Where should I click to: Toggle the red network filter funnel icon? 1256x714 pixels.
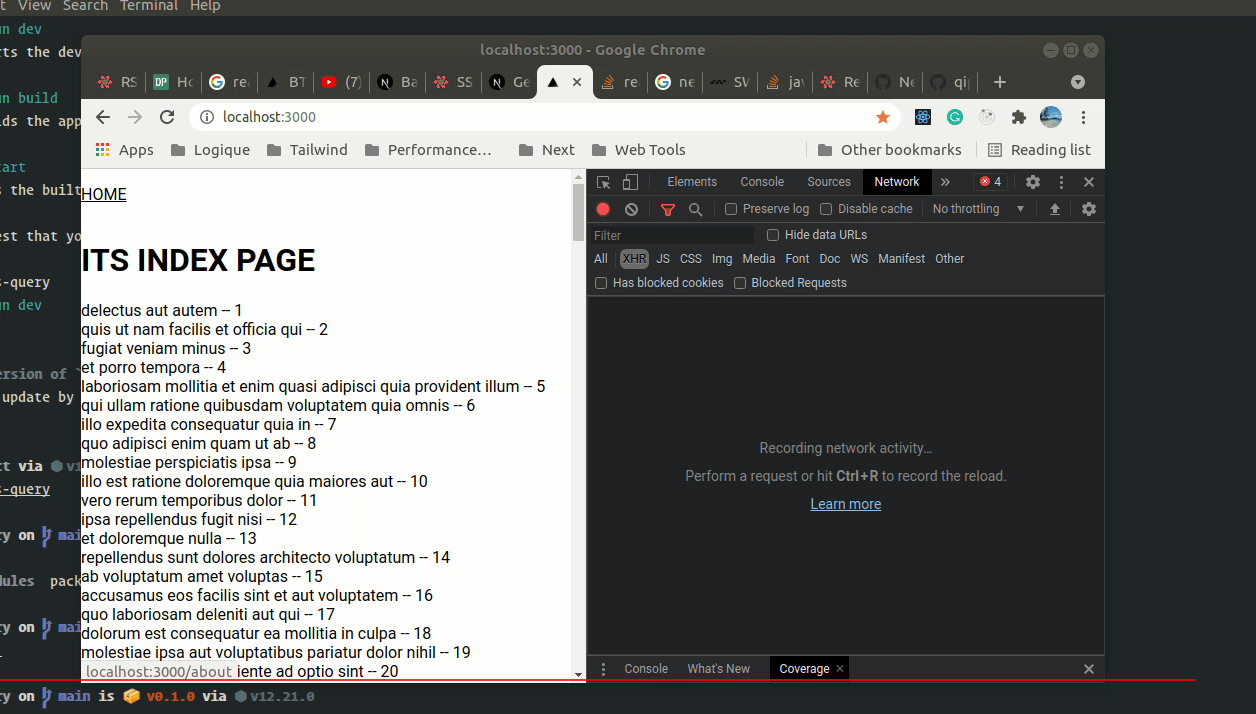(668, 209)
